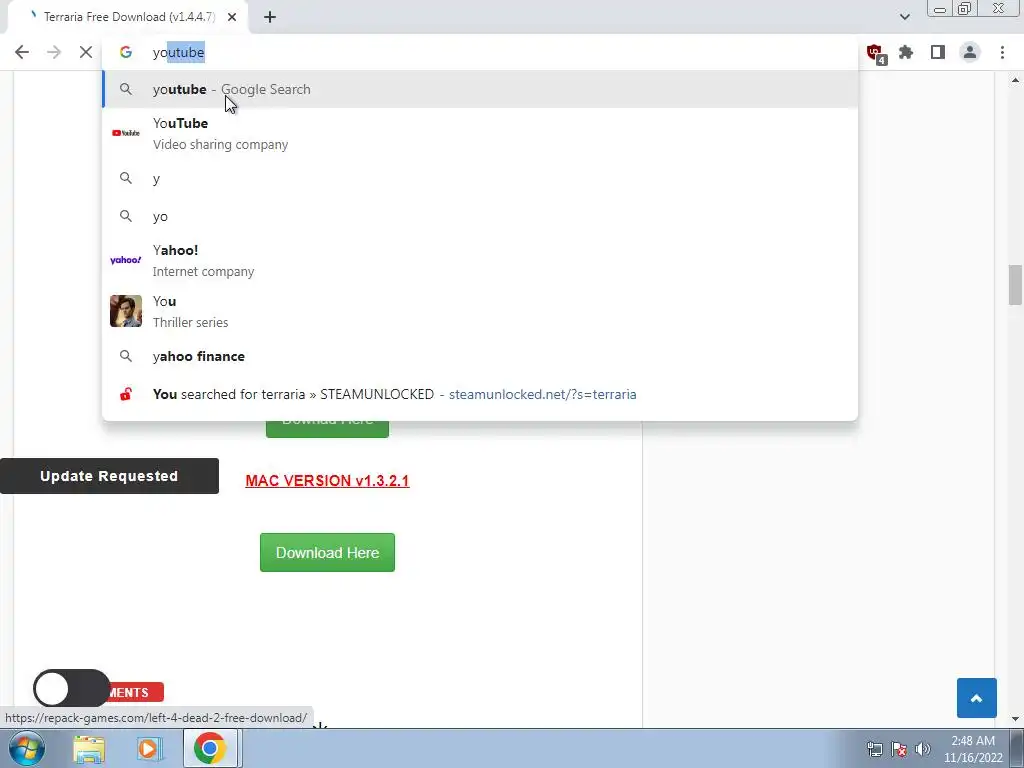Select the YouTube Video sharing company suggestion
This screenshot has height=768, width=1024.
[480, 133]
